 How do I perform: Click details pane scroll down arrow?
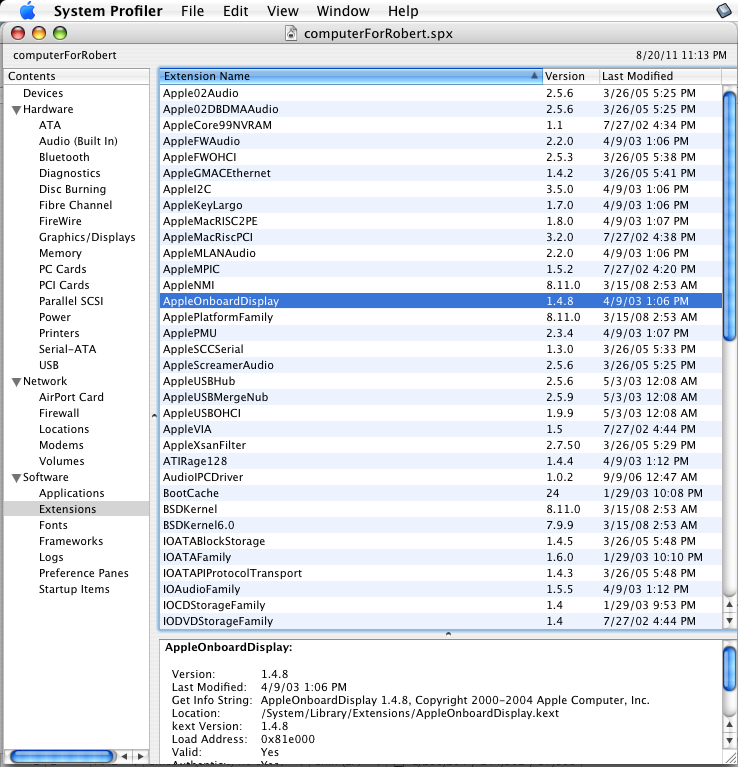point(729,741)
